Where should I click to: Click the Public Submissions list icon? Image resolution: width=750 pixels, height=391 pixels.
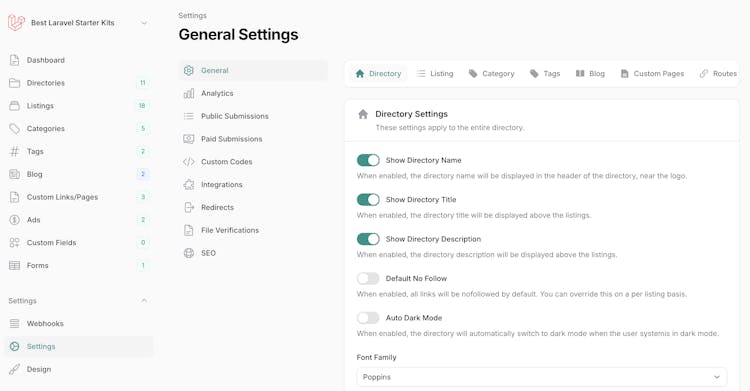coord(189,116)
